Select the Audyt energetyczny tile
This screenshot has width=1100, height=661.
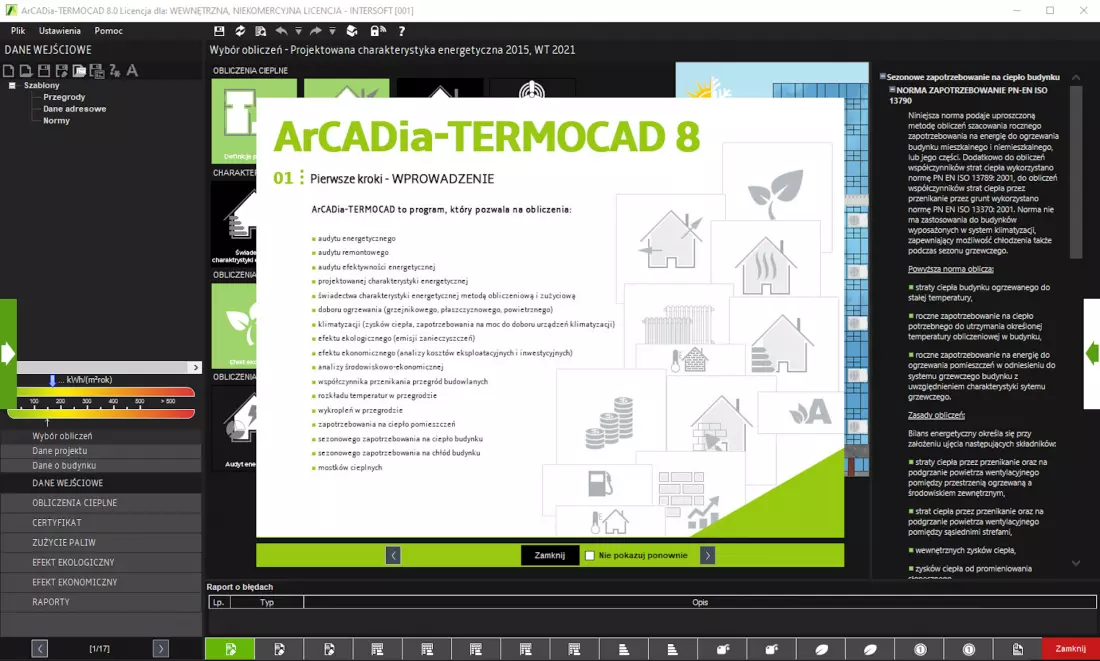tap(234, 428)
